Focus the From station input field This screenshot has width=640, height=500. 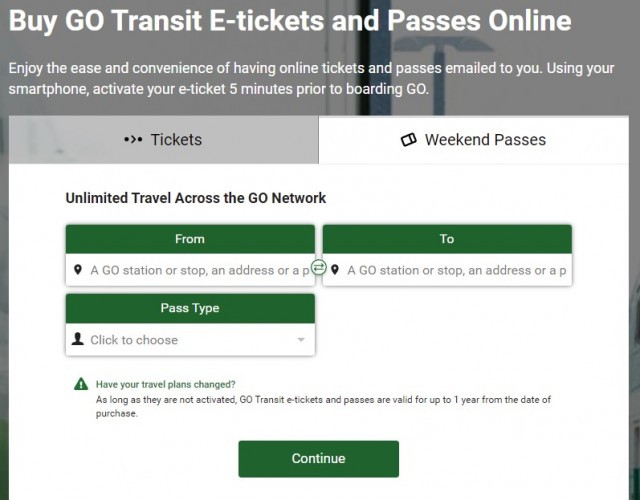(190, 270)
